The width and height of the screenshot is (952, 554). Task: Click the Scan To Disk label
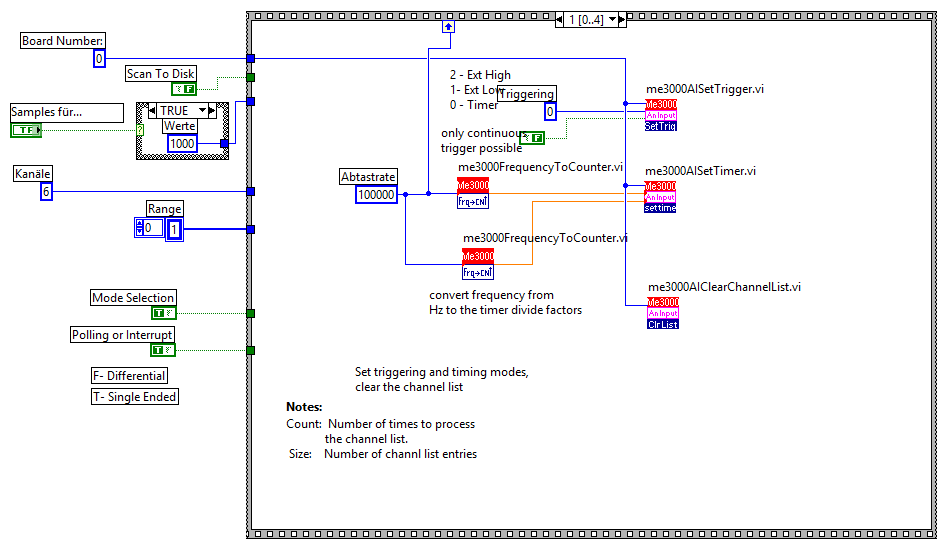[x=161, y=74]
